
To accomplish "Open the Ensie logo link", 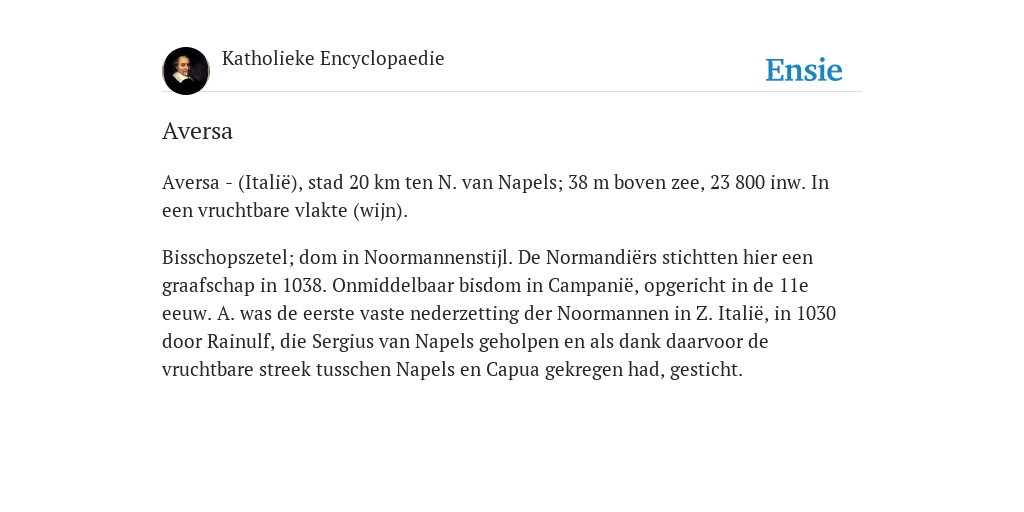I will [804, 70].
